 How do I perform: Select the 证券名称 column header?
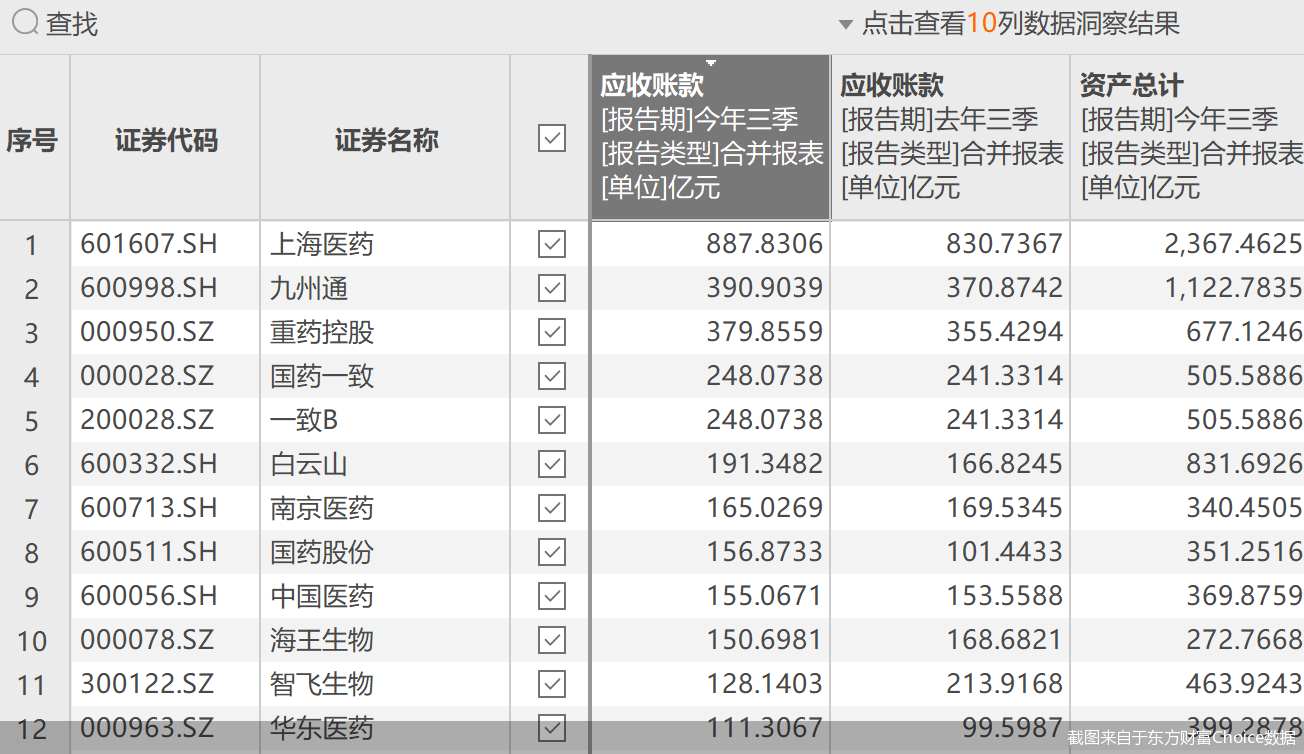pos(385,139)
